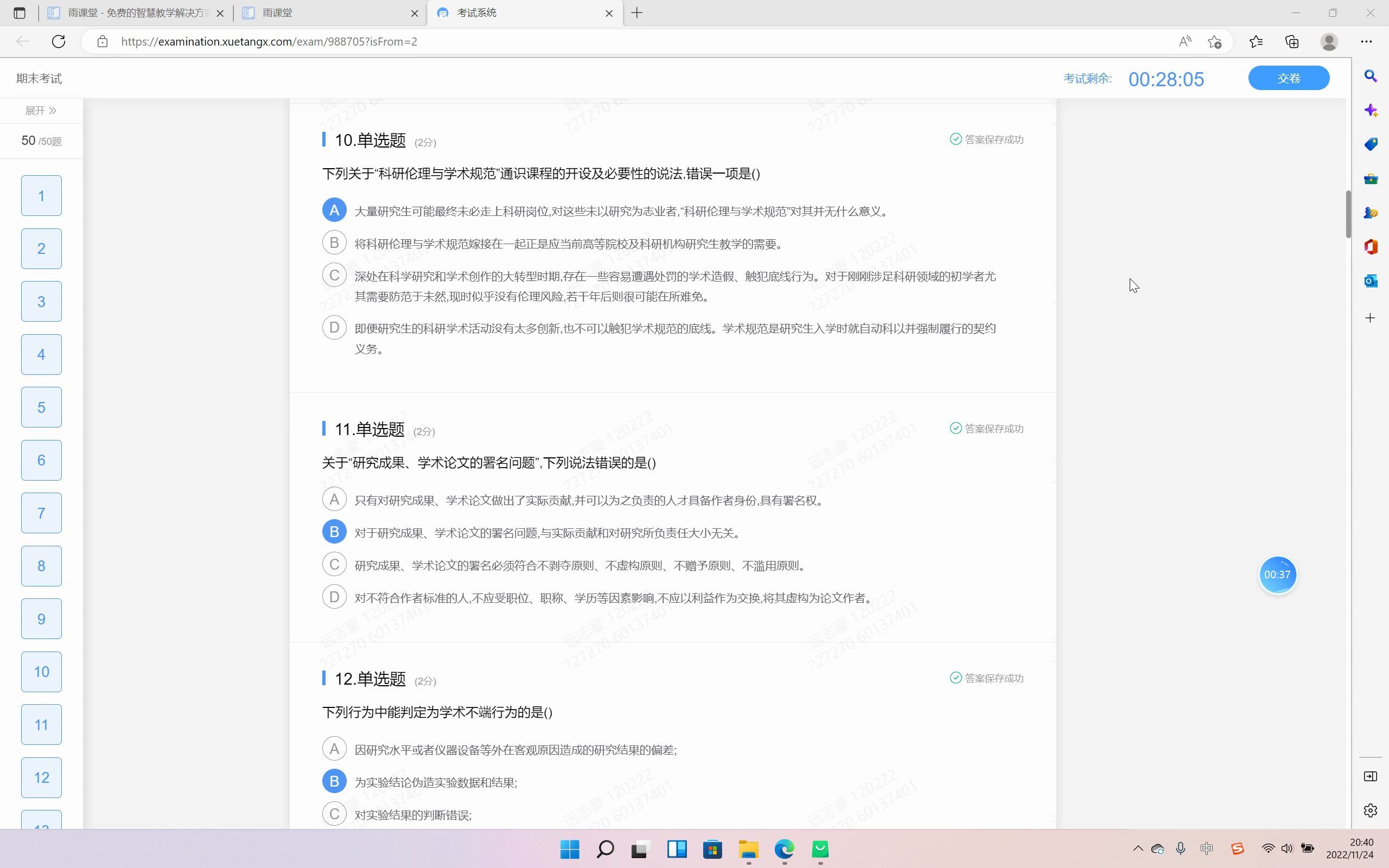Add this page to favorites star icon
This screenshot has width=1389, height=868.
click(x=1214, y=41)
